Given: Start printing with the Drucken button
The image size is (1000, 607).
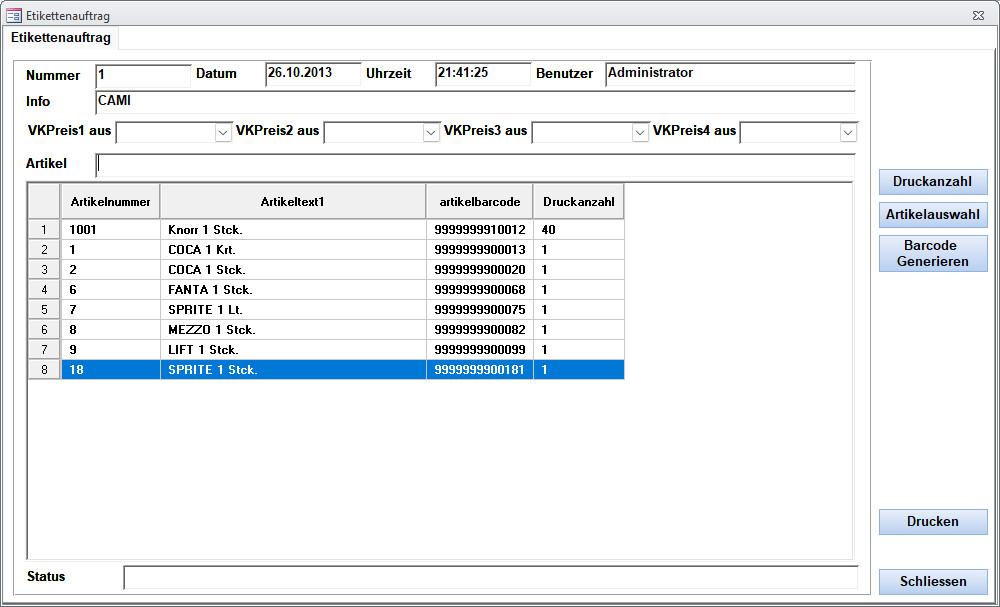Looking at the screenshot, I should point(932,522).
